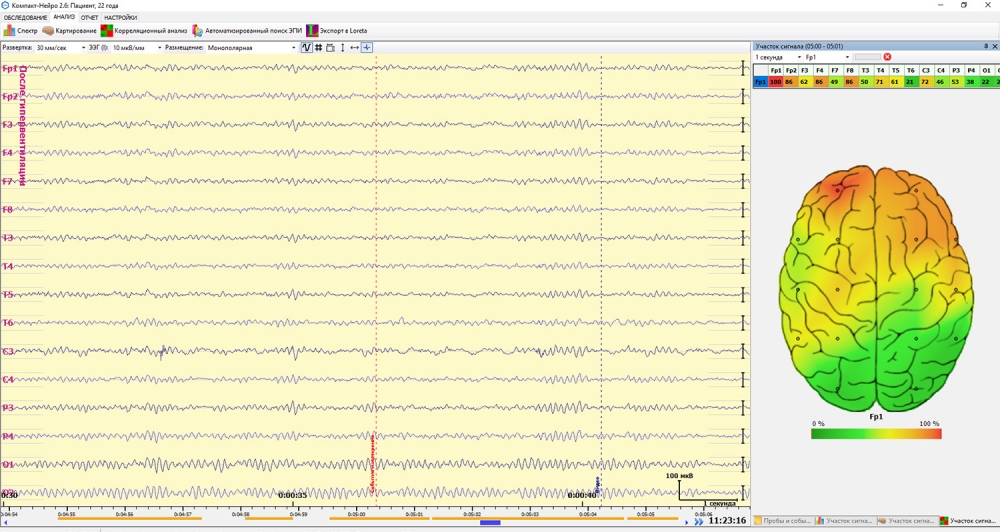1000x532 pixels.
Task: Click Экспорт в Loreta icon
Action: click(x=336, y=31)
